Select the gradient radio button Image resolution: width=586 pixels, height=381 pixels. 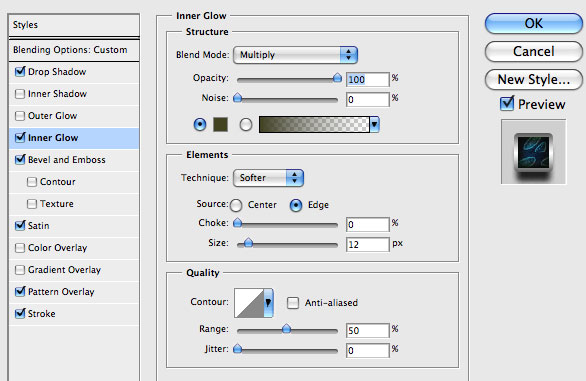click(246, 125)
